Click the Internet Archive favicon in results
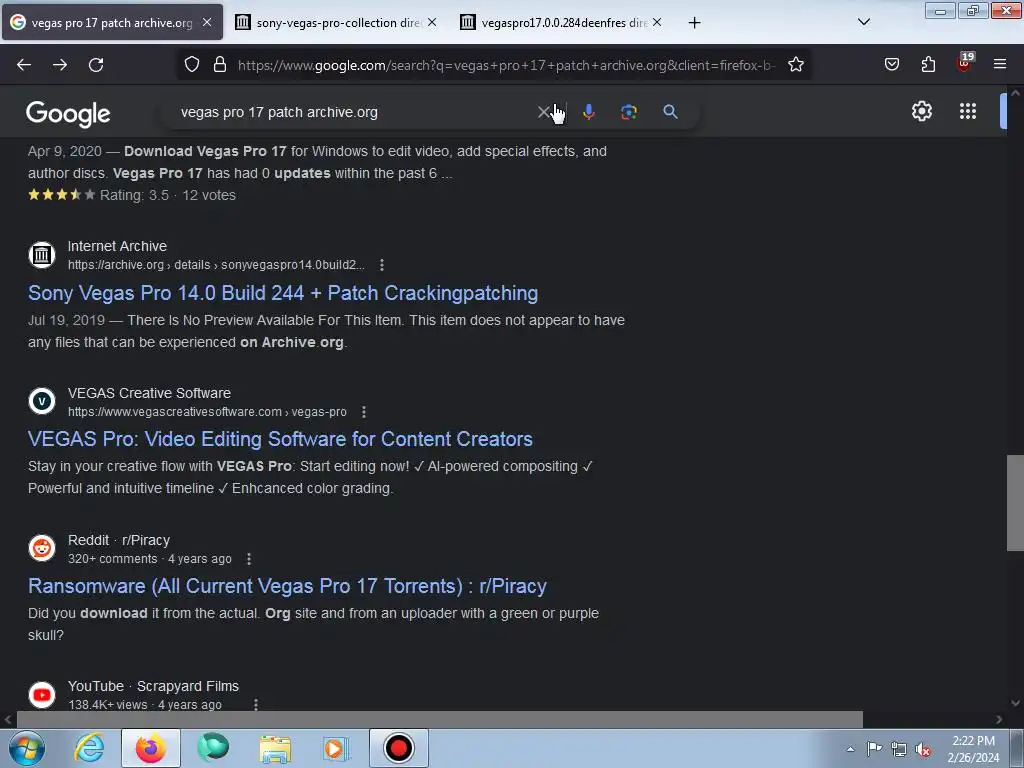 click(x=42, y=255)
